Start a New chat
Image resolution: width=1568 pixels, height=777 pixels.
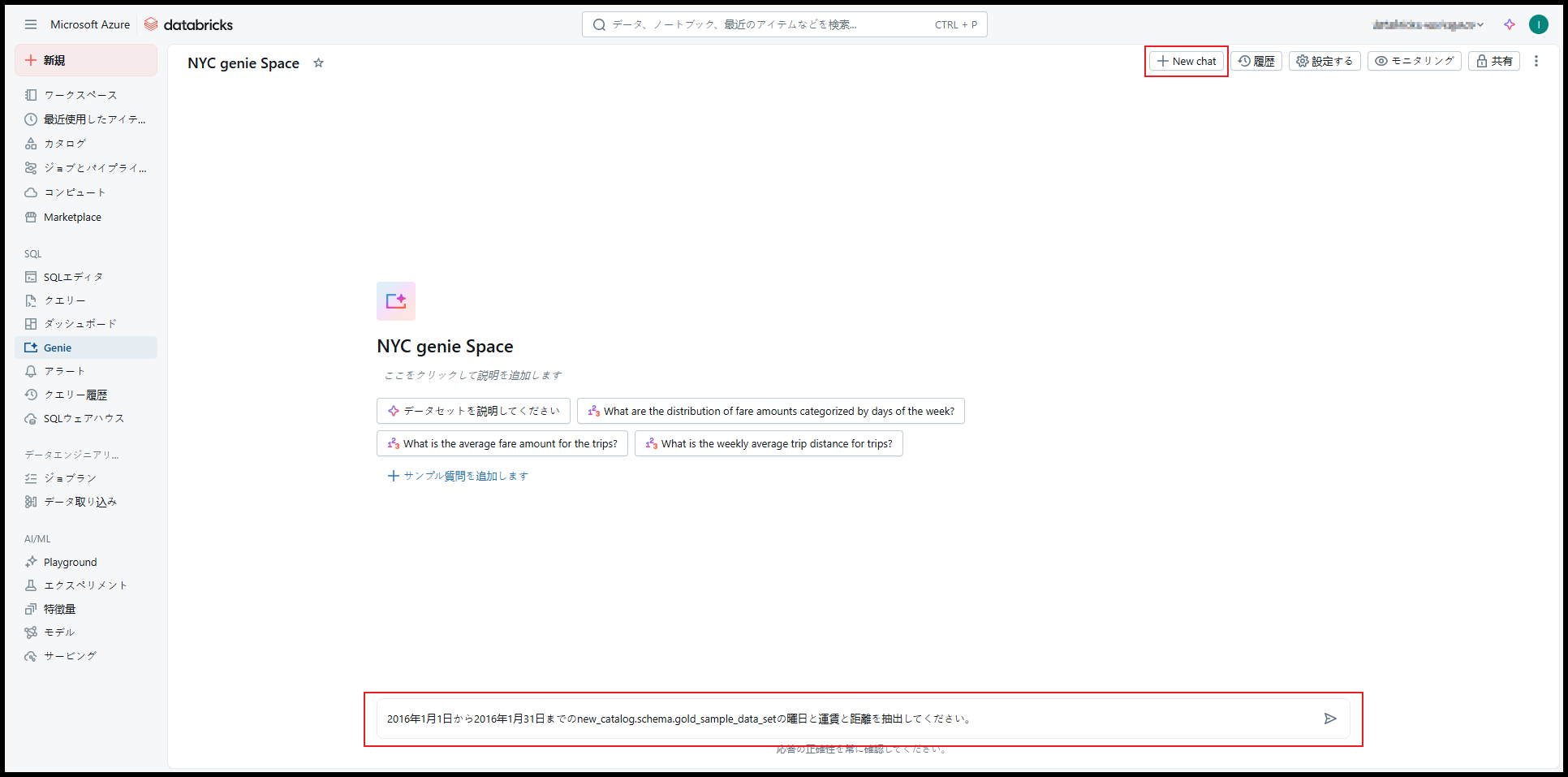pos(1187,61)
